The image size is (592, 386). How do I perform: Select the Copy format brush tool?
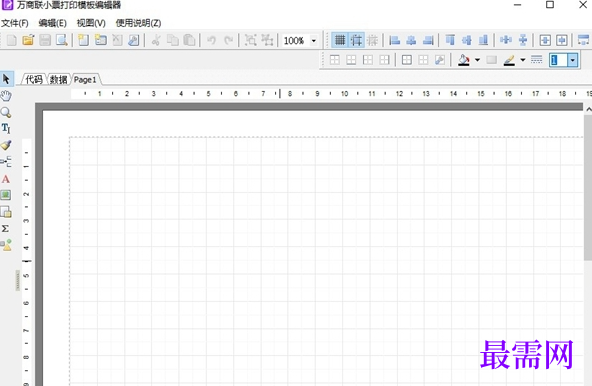[6, 145]
